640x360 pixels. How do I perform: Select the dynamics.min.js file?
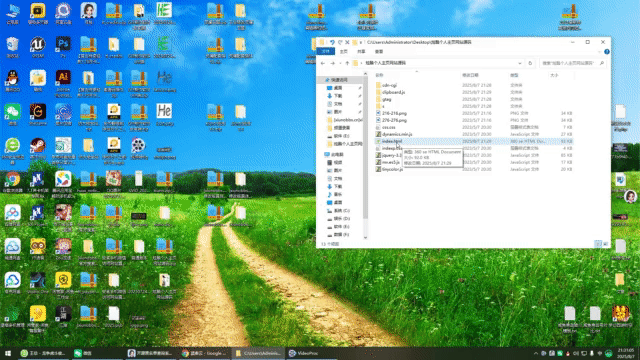pyautogui.click(x=397, y=134)
